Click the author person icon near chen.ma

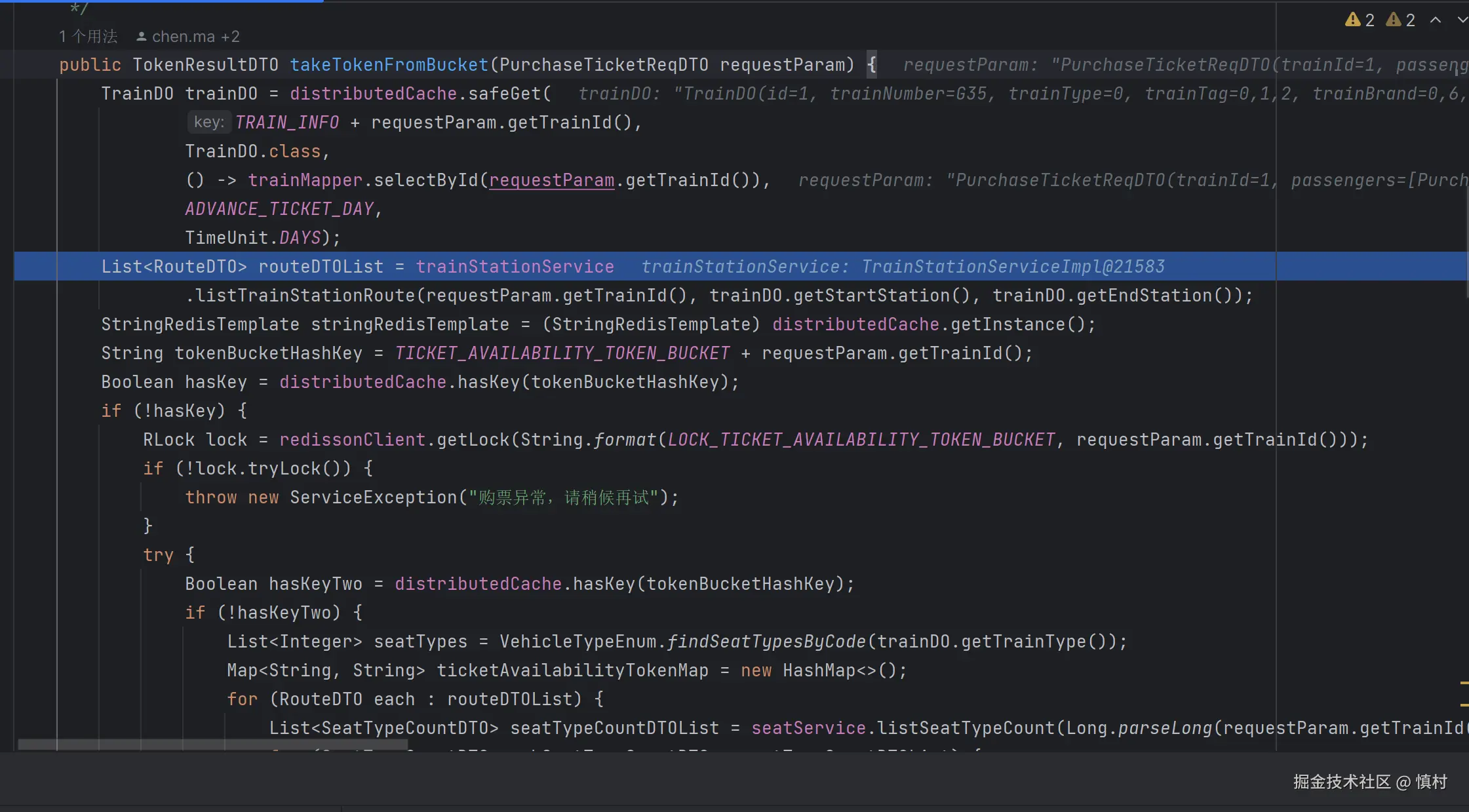141,37
